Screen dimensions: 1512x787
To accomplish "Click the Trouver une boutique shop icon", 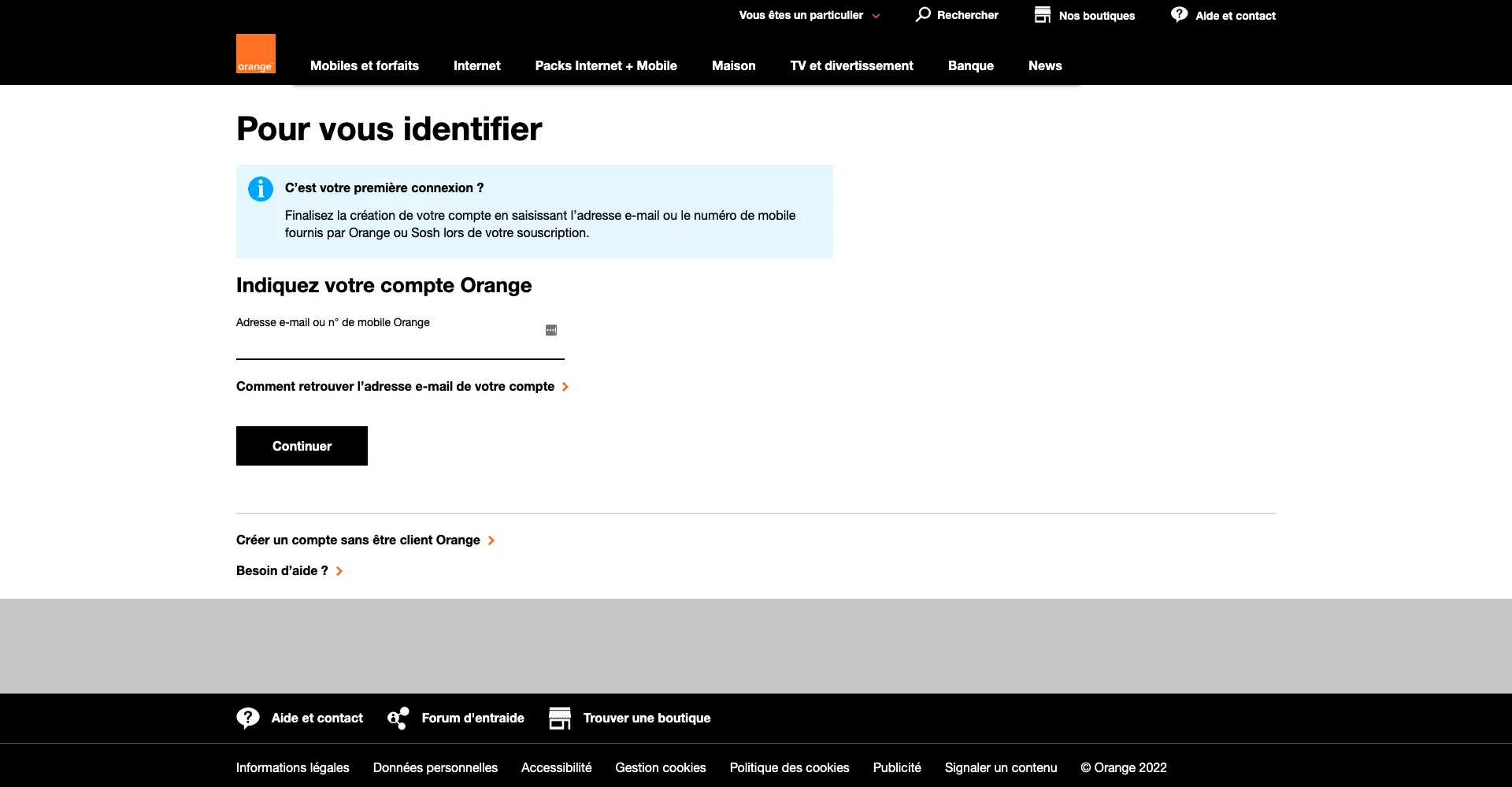I will (560, 718).
